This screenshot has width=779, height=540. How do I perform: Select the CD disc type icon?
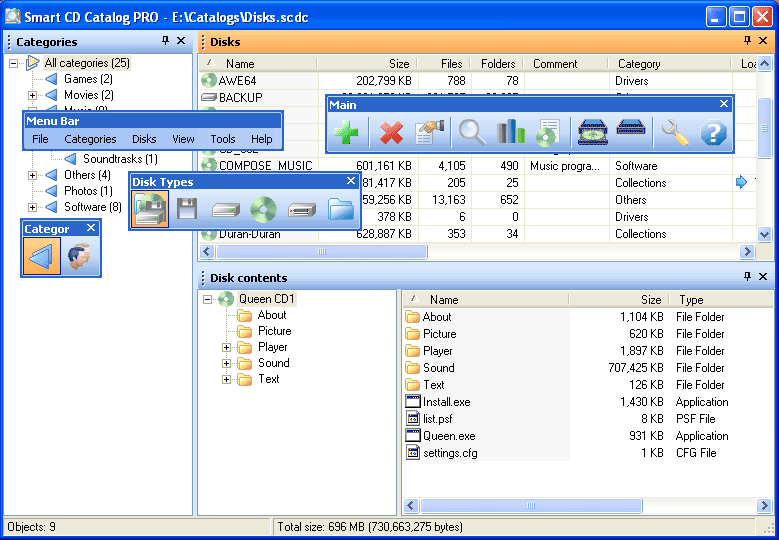click(263, 209)
